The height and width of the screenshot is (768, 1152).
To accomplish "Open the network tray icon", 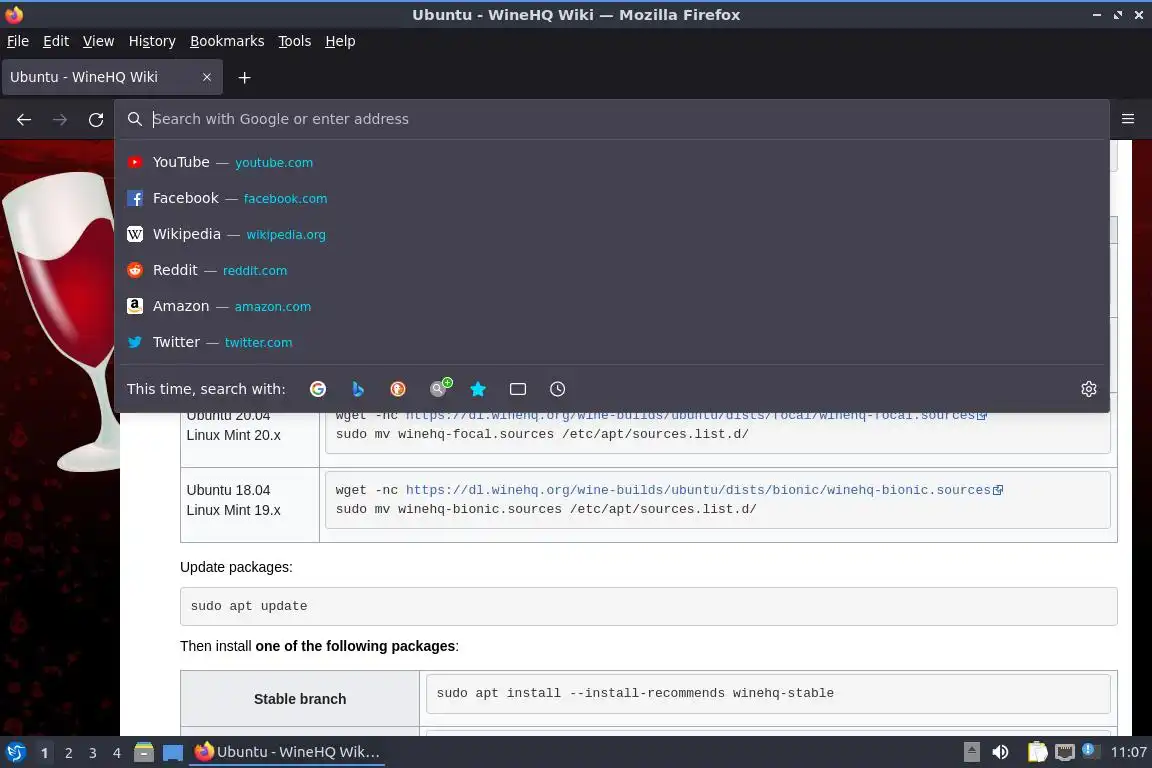I will point(1065,752).
